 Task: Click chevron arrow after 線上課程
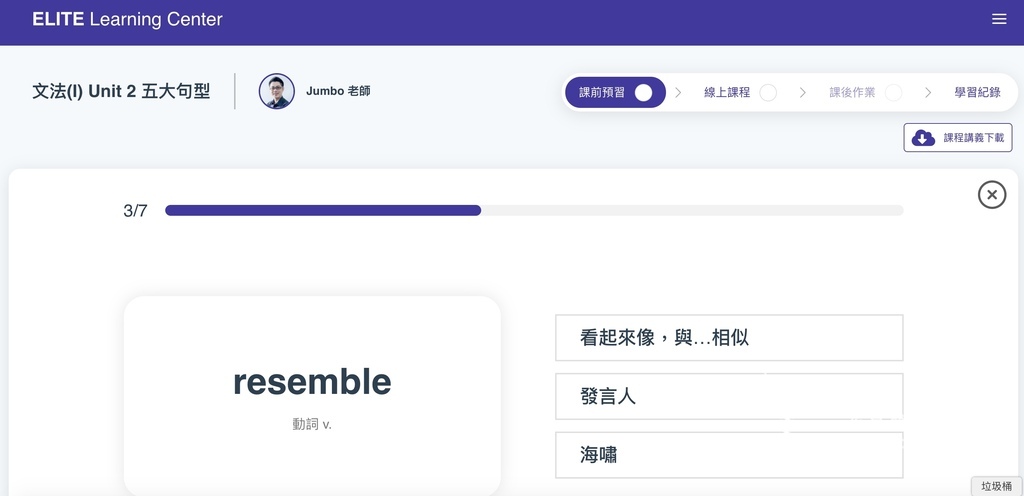click(x=803, y=93)
